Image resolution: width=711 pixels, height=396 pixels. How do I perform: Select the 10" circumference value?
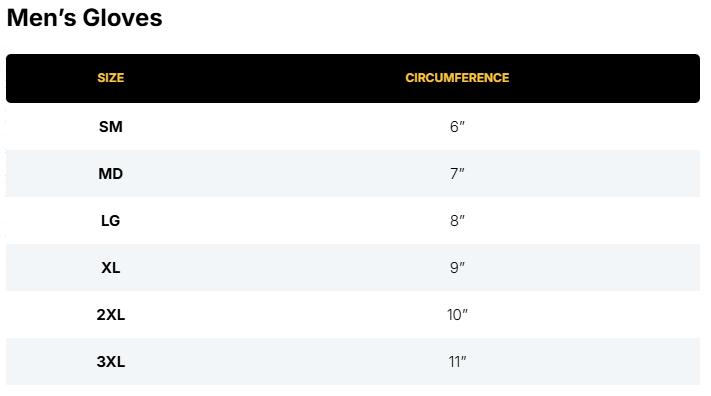tap(457, 315)
